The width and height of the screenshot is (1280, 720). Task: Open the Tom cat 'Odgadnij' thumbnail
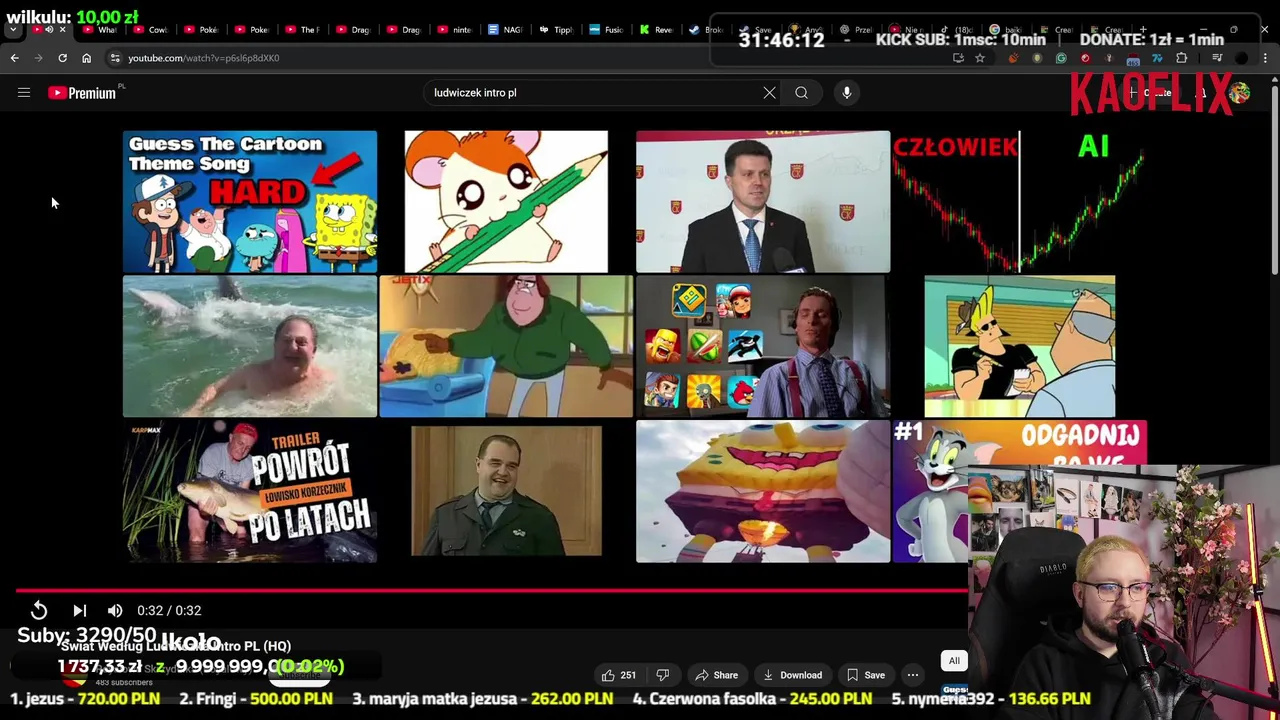[x=930, y=491]
